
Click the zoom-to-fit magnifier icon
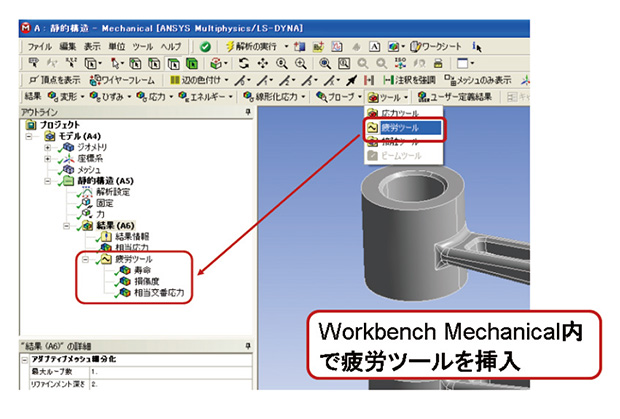tap(325, 63)
